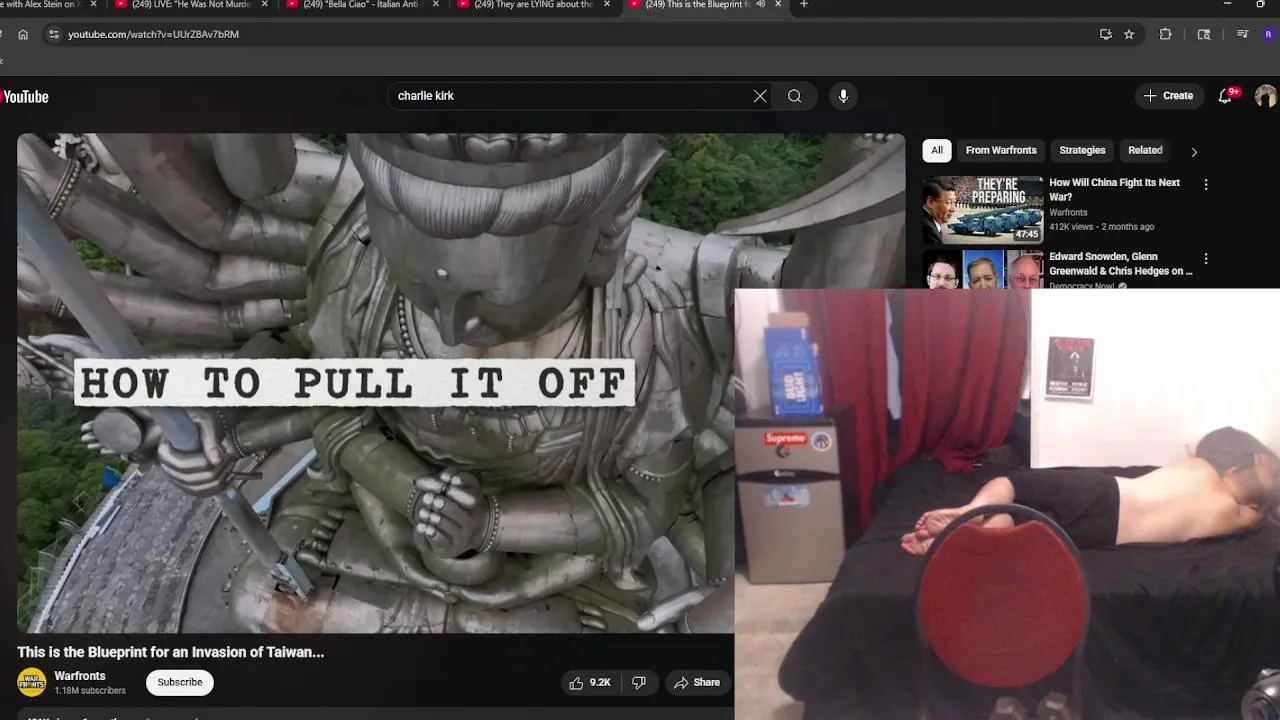Screen dimensions: 1280x720
Task: Open the 'Warfronts' channel name link
Action: point(80,676)
